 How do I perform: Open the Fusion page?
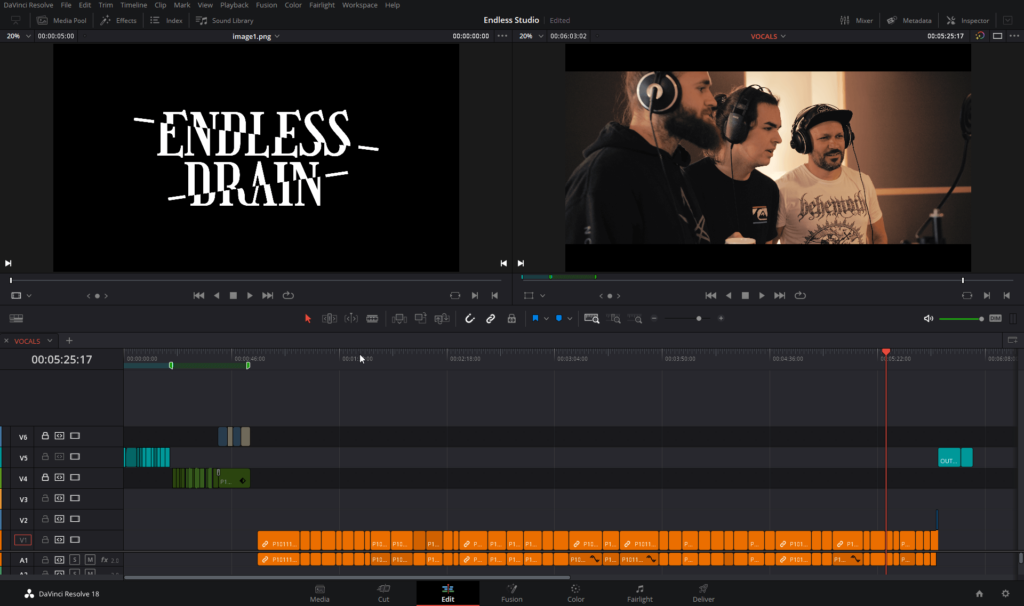(511, 593)
